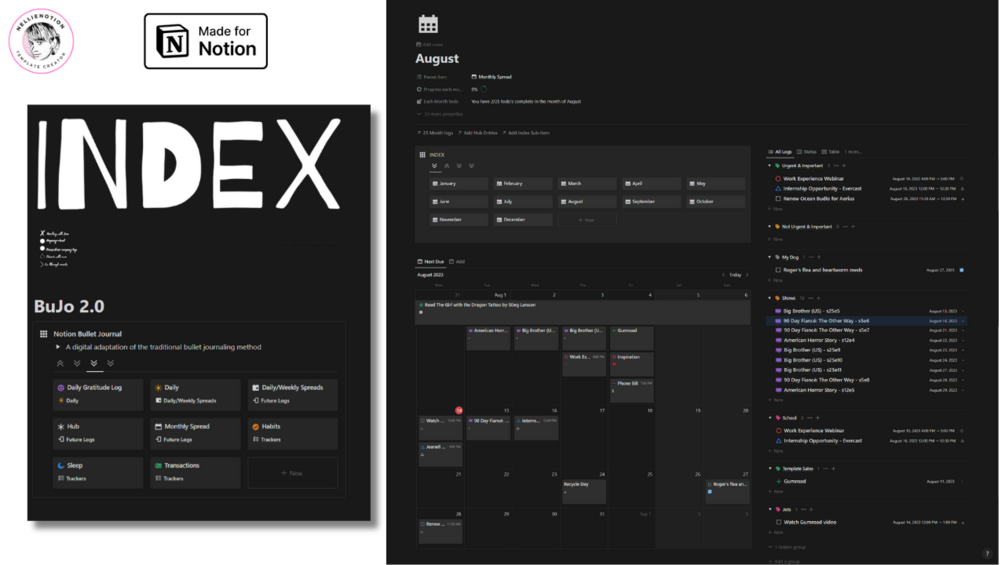Open the Daily Gratitude Log card

pyautogui.click(x=97, y=393)
